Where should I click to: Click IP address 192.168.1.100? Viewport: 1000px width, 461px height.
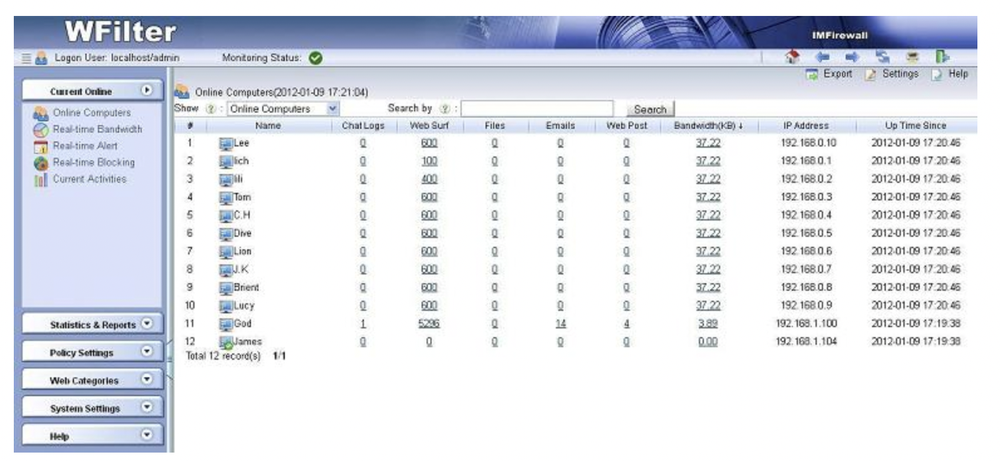coord(806,324)
